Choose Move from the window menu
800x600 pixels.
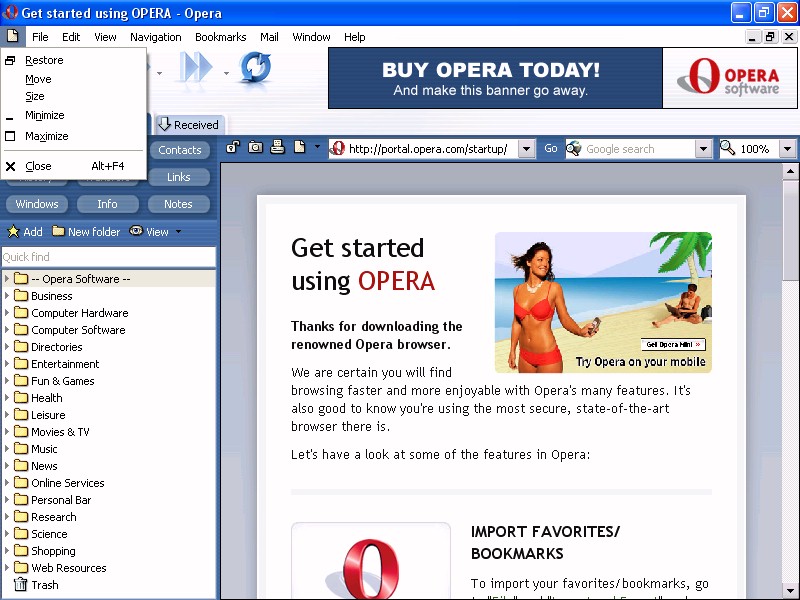click(74, 79)
